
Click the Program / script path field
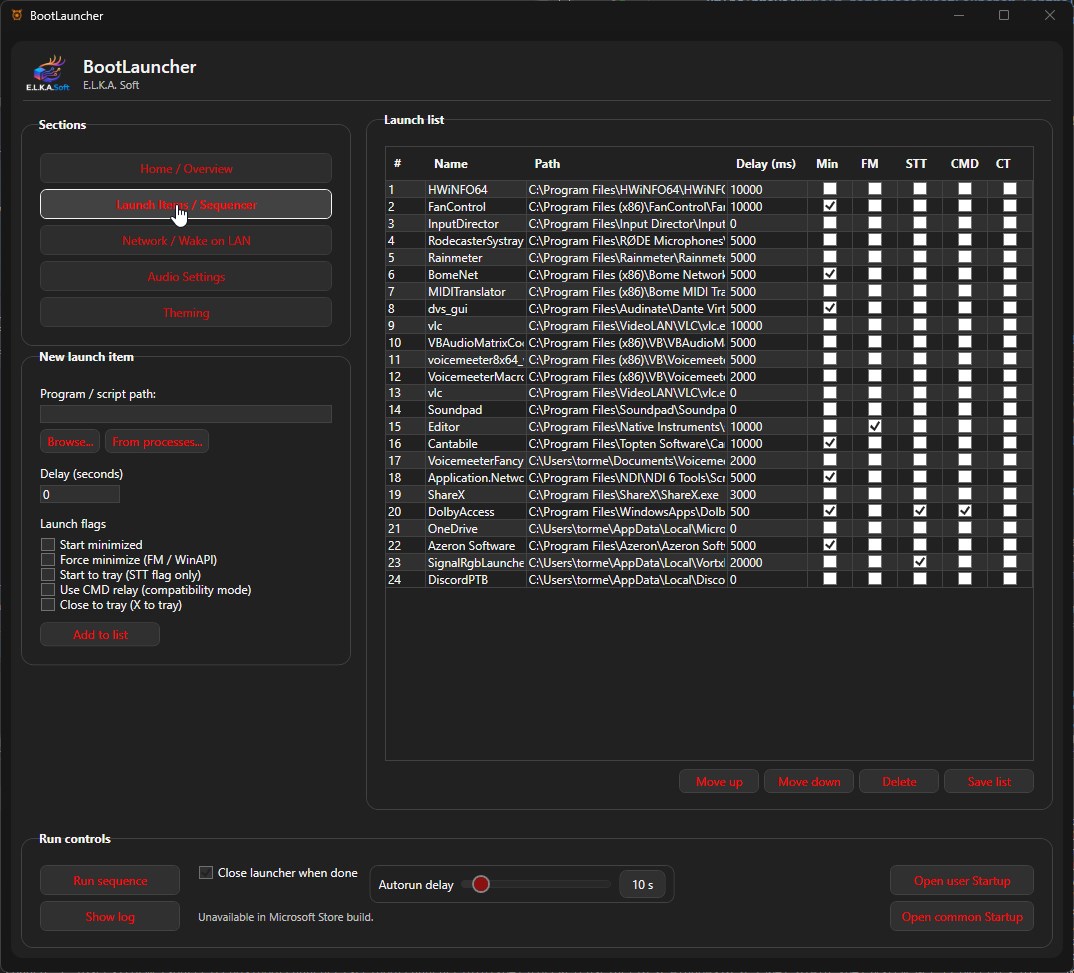coord(186,414)
